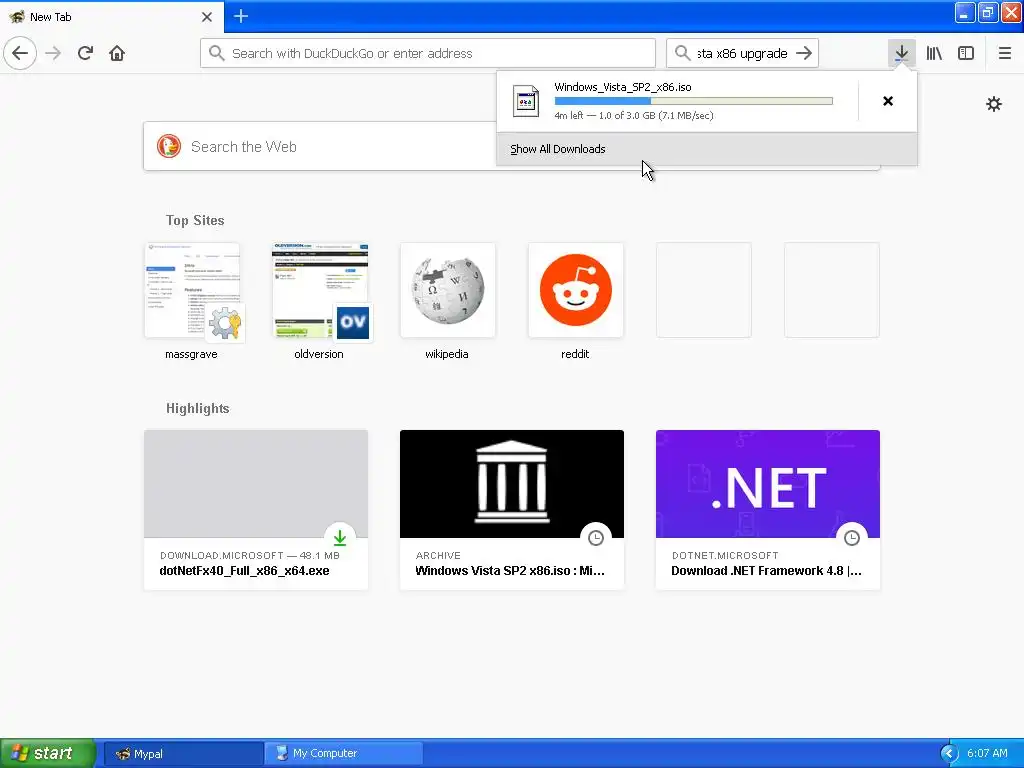Click the DOWNLOAD.MICROSOFT — 48.1 MB source text
The height and width of the screenshot is (768, 1024).
point(250,555)
